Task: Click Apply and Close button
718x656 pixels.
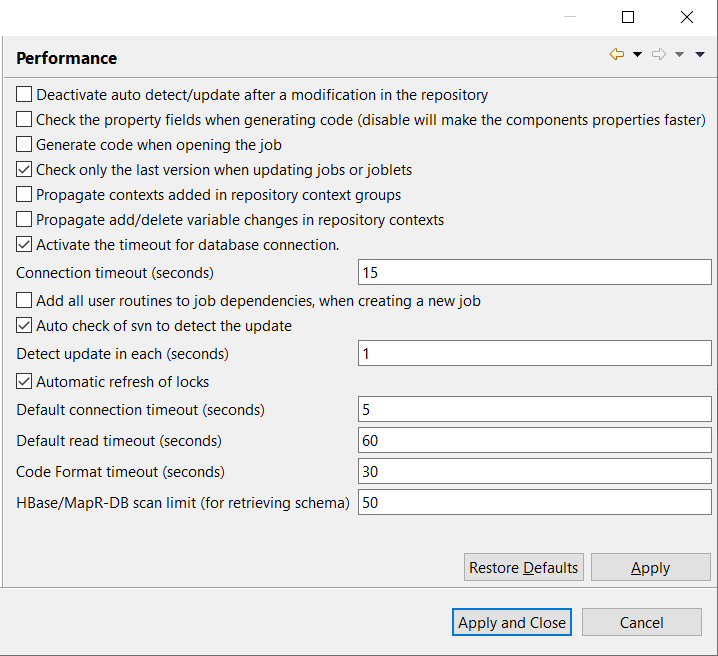Action: [512, 622]
